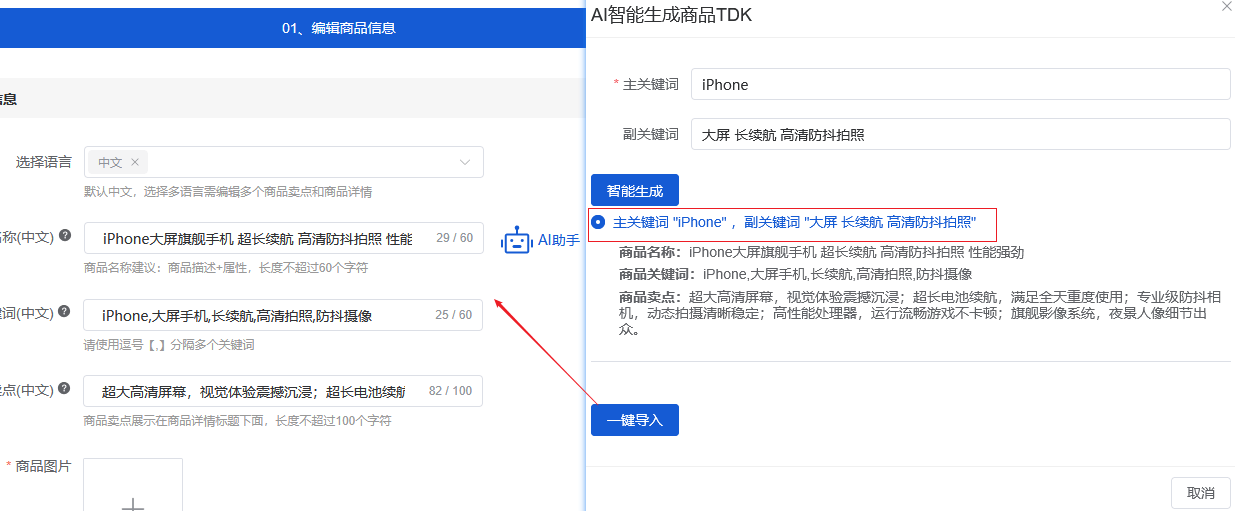Click the 取消 button

[x=1201, y=493]
